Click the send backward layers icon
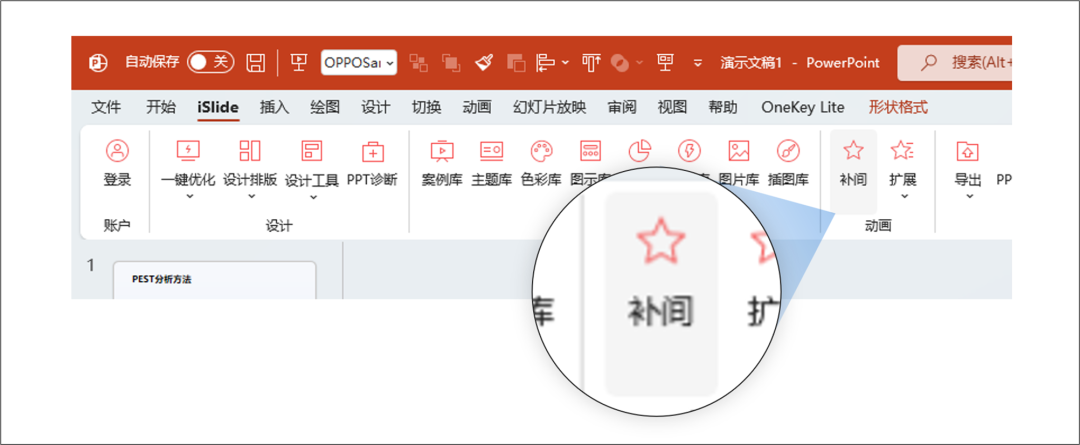Image resolution: width=1080 pixels, height=445 pixels. click(516, 63)
